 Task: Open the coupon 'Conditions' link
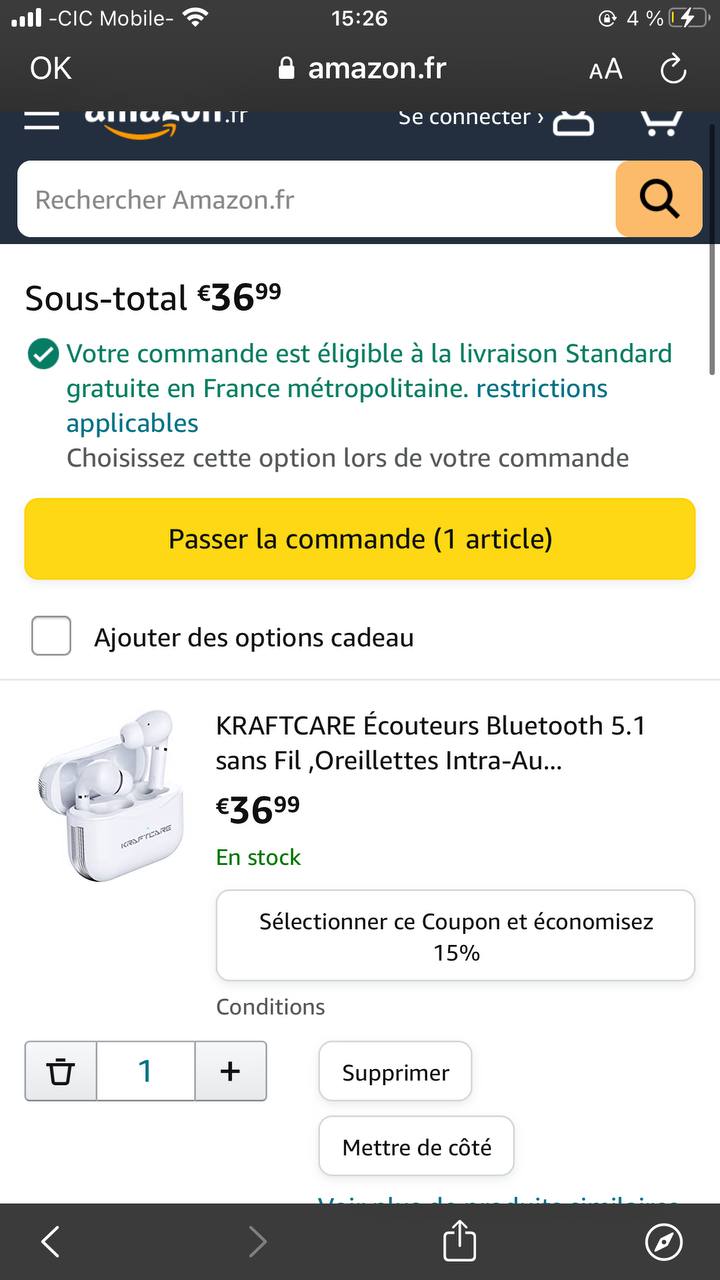[x=270, y=1007]
